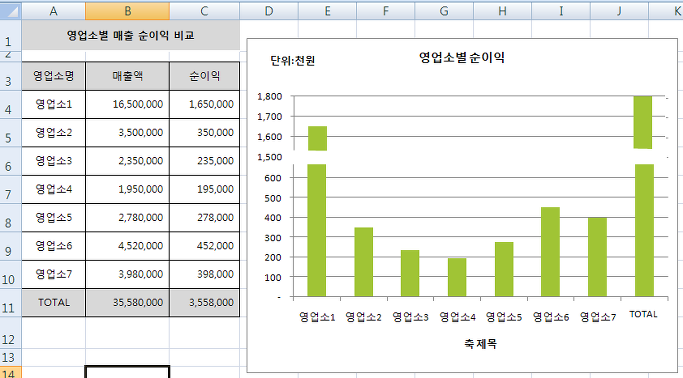This screenshot has width=683, height=378.
Task: Select cell with value 350,000
Action: tap(204, 133)
